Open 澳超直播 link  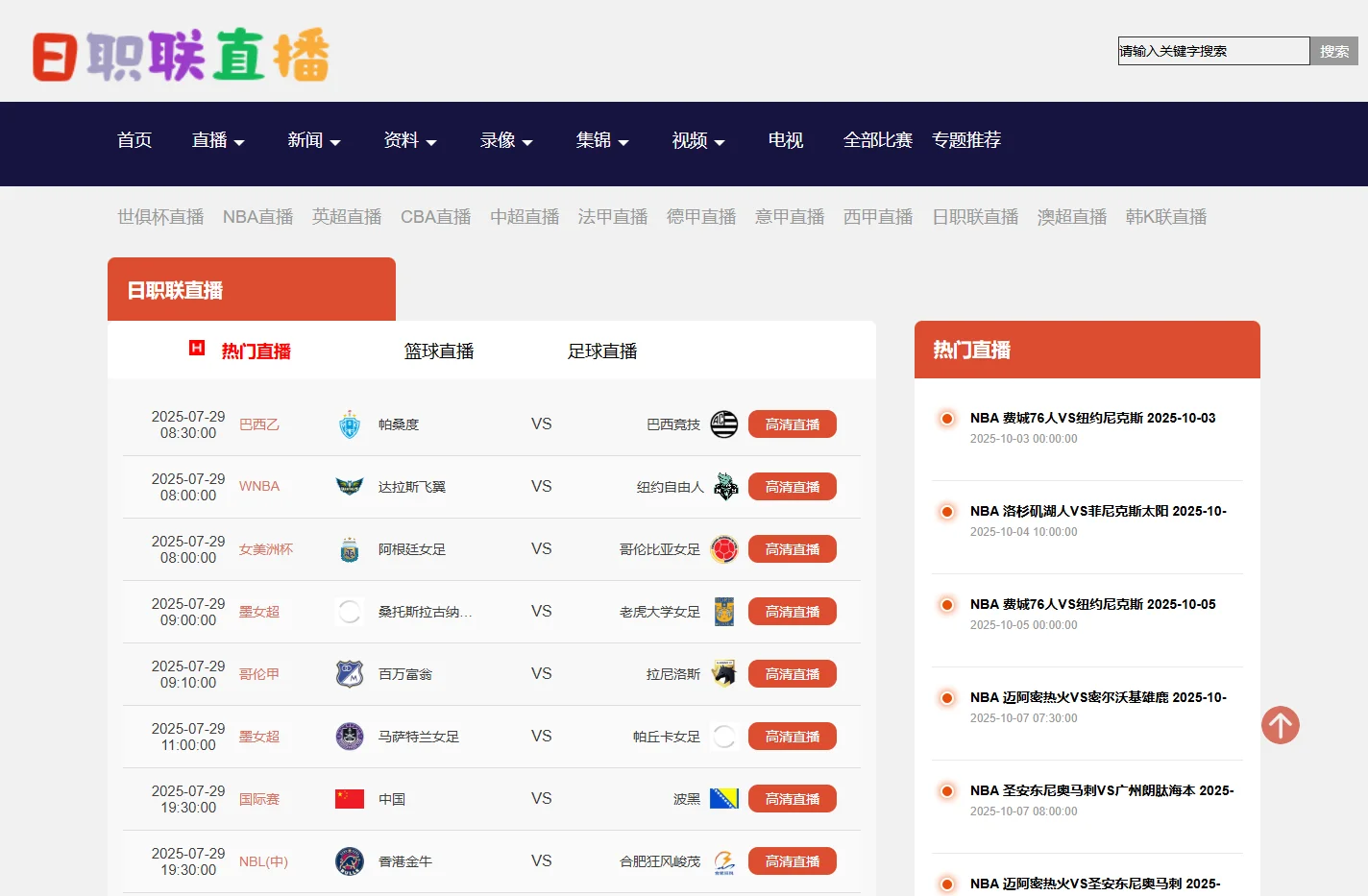pyautogui.click(x=1072, y=217)
